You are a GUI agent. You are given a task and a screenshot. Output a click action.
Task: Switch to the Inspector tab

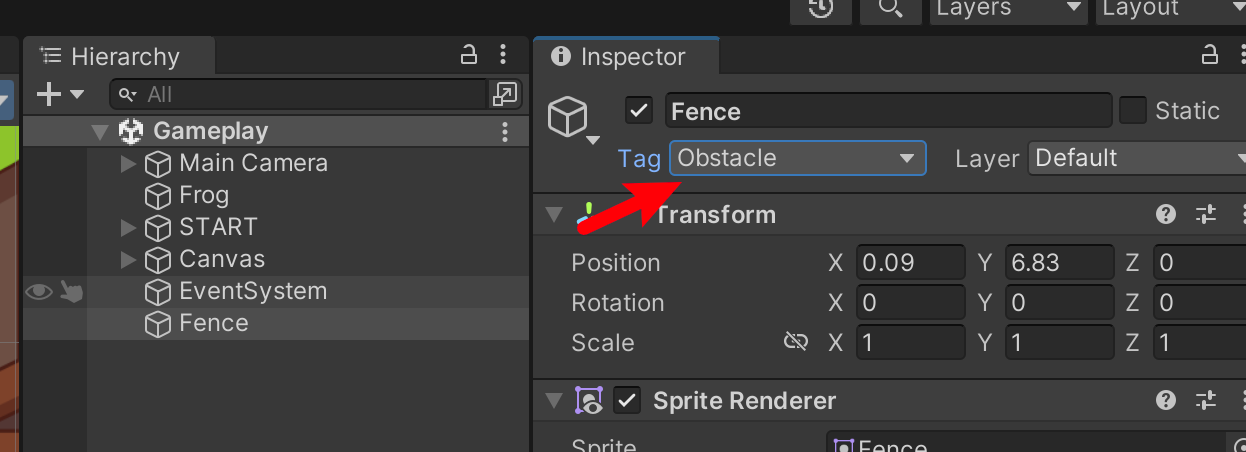[x=621, y=57]
